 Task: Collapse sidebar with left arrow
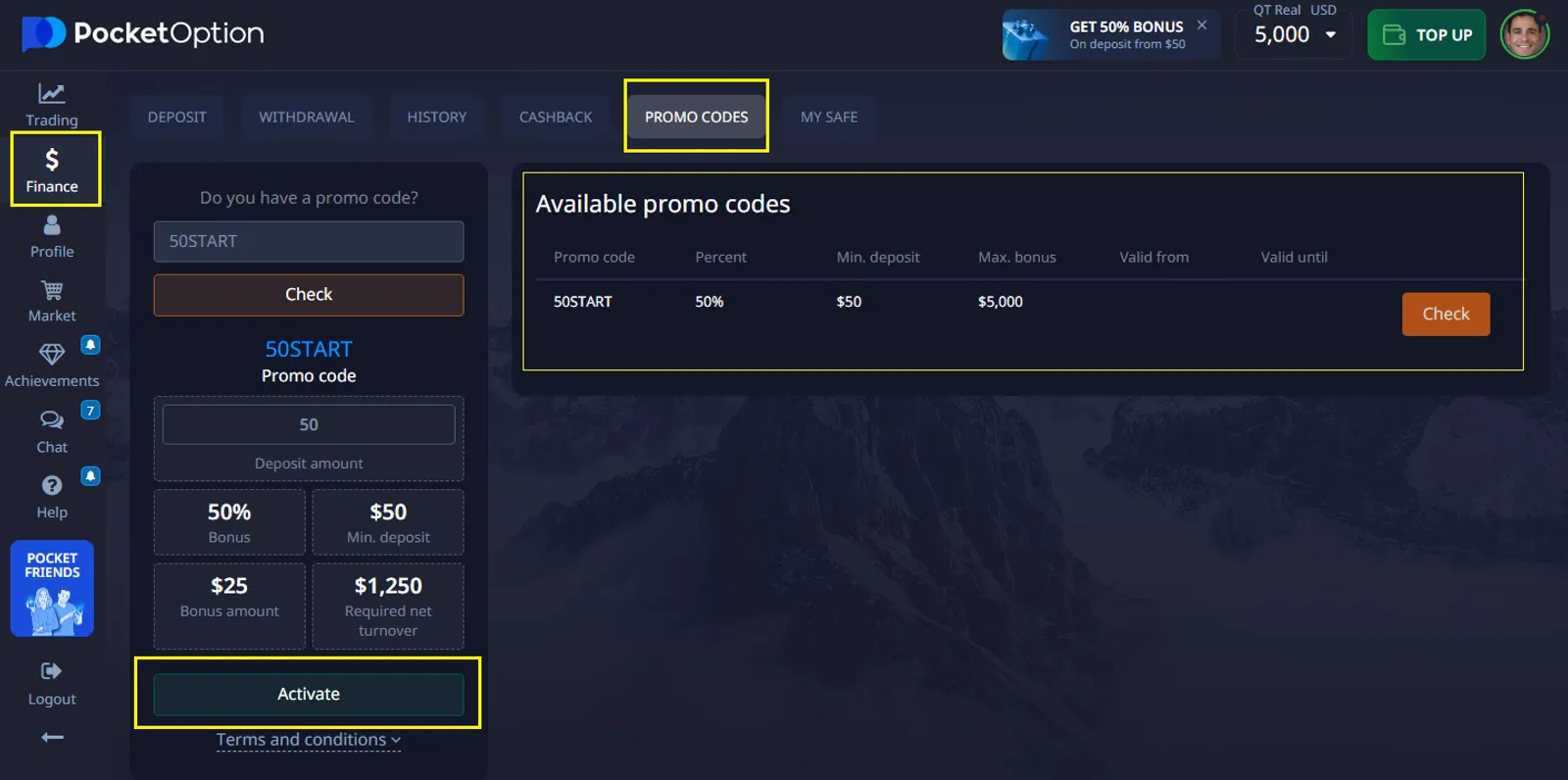(x=52, y=737)
